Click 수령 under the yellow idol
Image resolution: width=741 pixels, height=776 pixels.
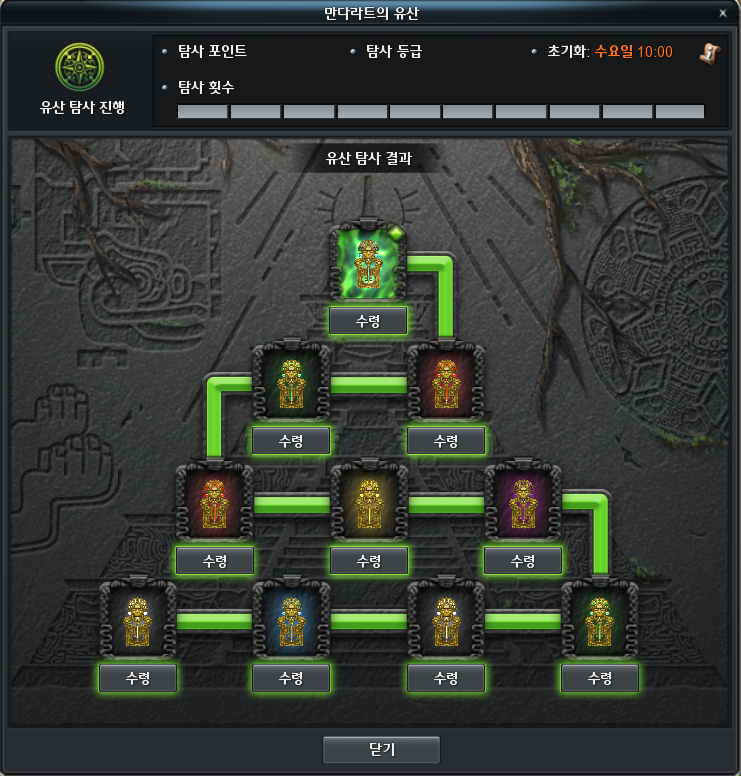(x=369, y=561)
